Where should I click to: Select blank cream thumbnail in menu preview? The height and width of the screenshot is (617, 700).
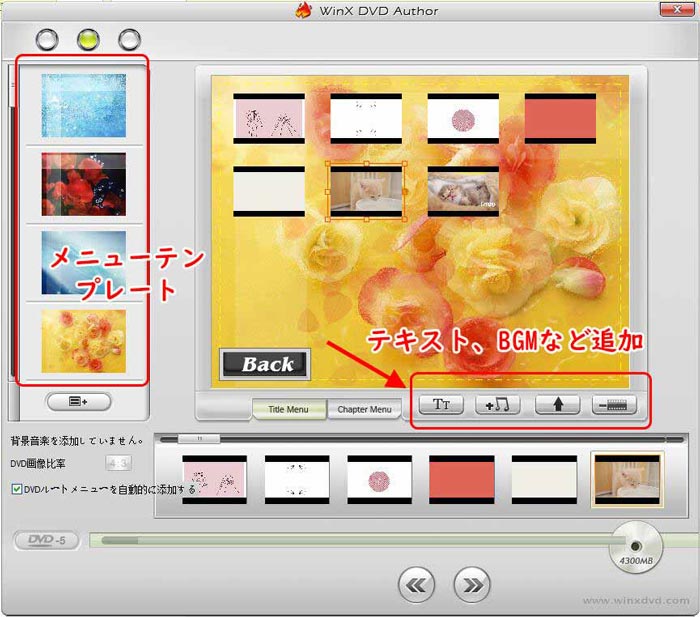coord(269,192)
